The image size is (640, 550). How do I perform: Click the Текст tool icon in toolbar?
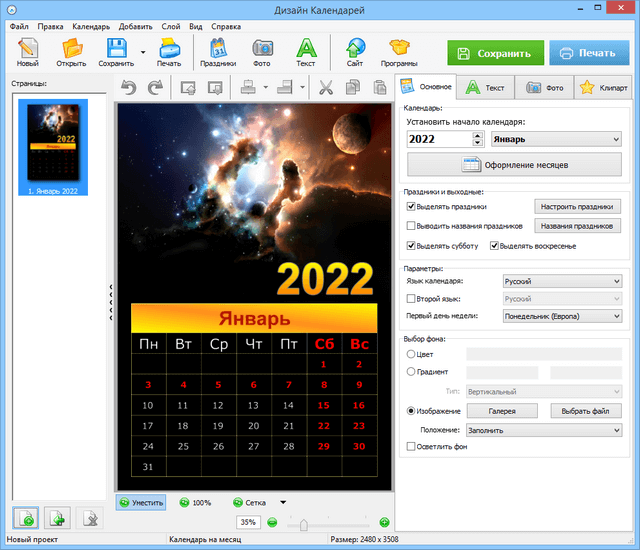[x=305, y=50]
